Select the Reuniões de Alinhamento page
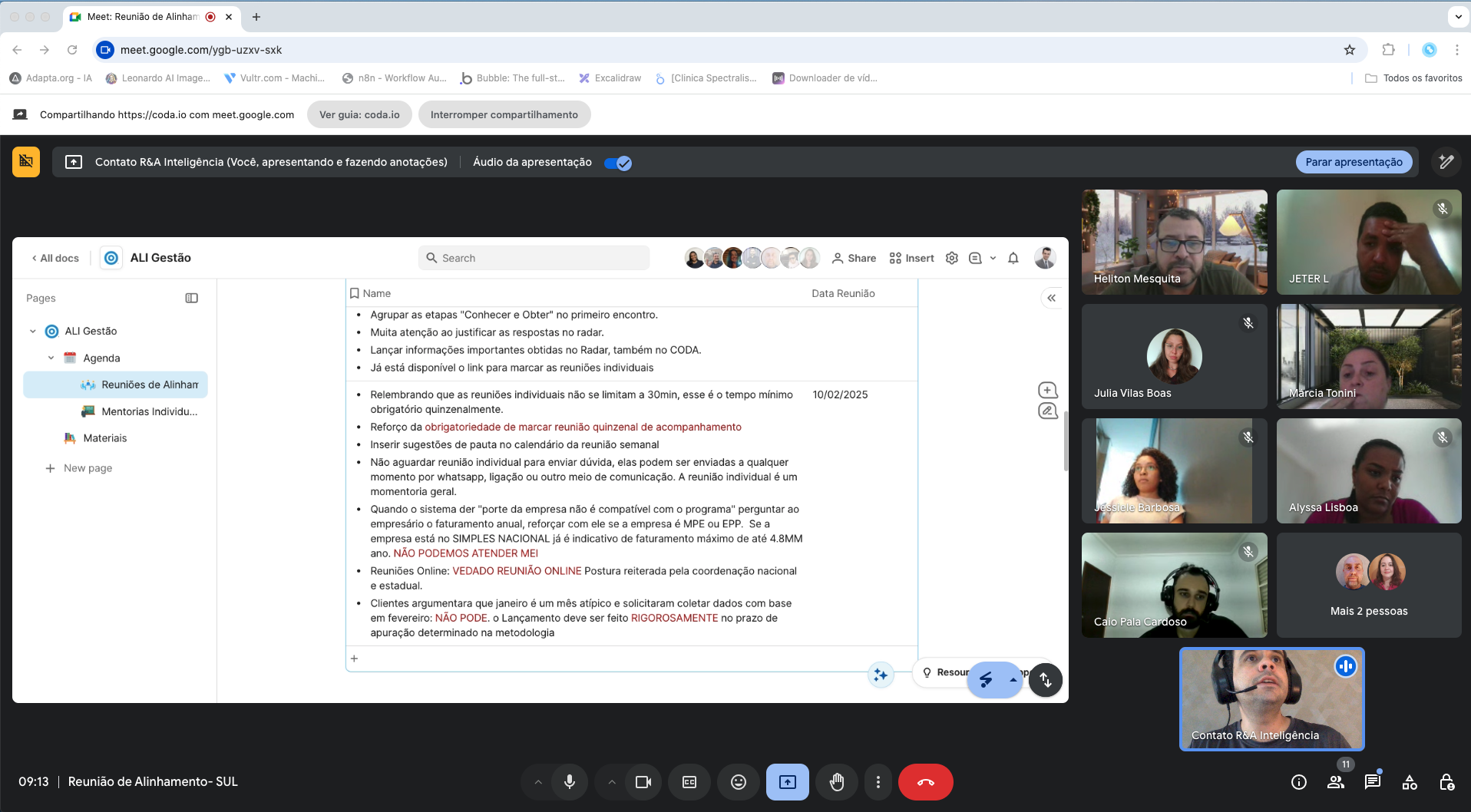The image size is (1471, 812). [115, 385]
